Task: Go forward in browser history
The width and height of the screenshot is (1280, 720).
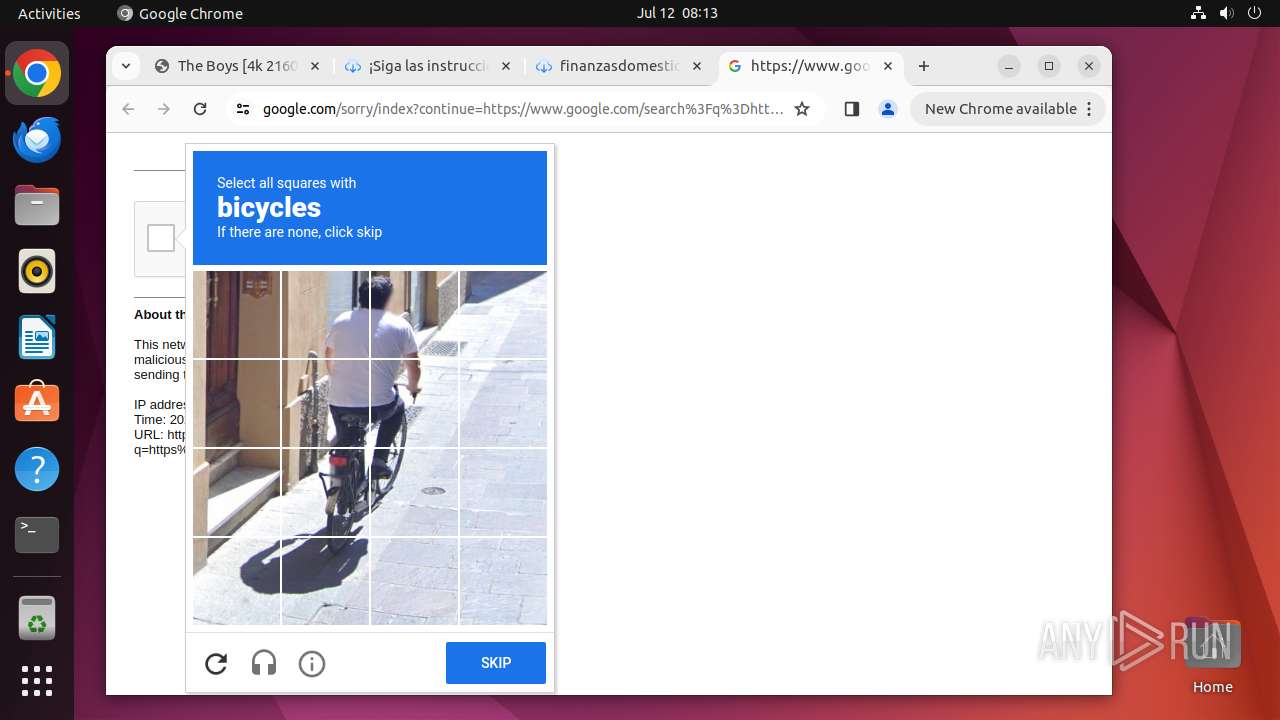Action: tap(164, 109)
